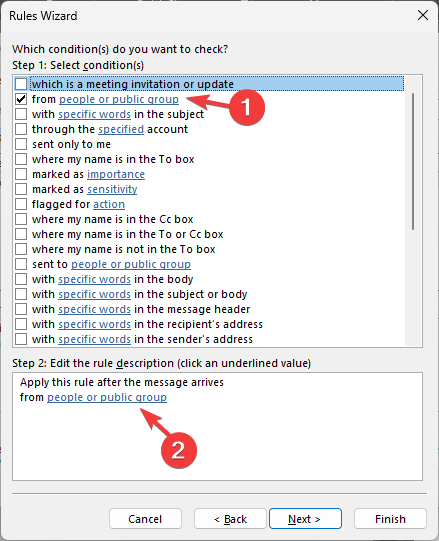Click 'people or public group' in 'sent to' row

(131, 264)
